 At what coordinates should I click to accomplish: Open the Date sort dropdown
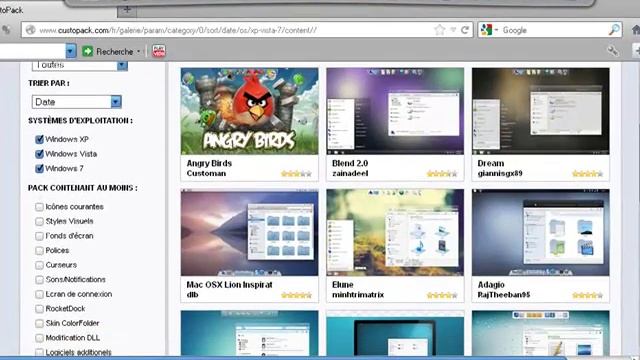(77, 102)
